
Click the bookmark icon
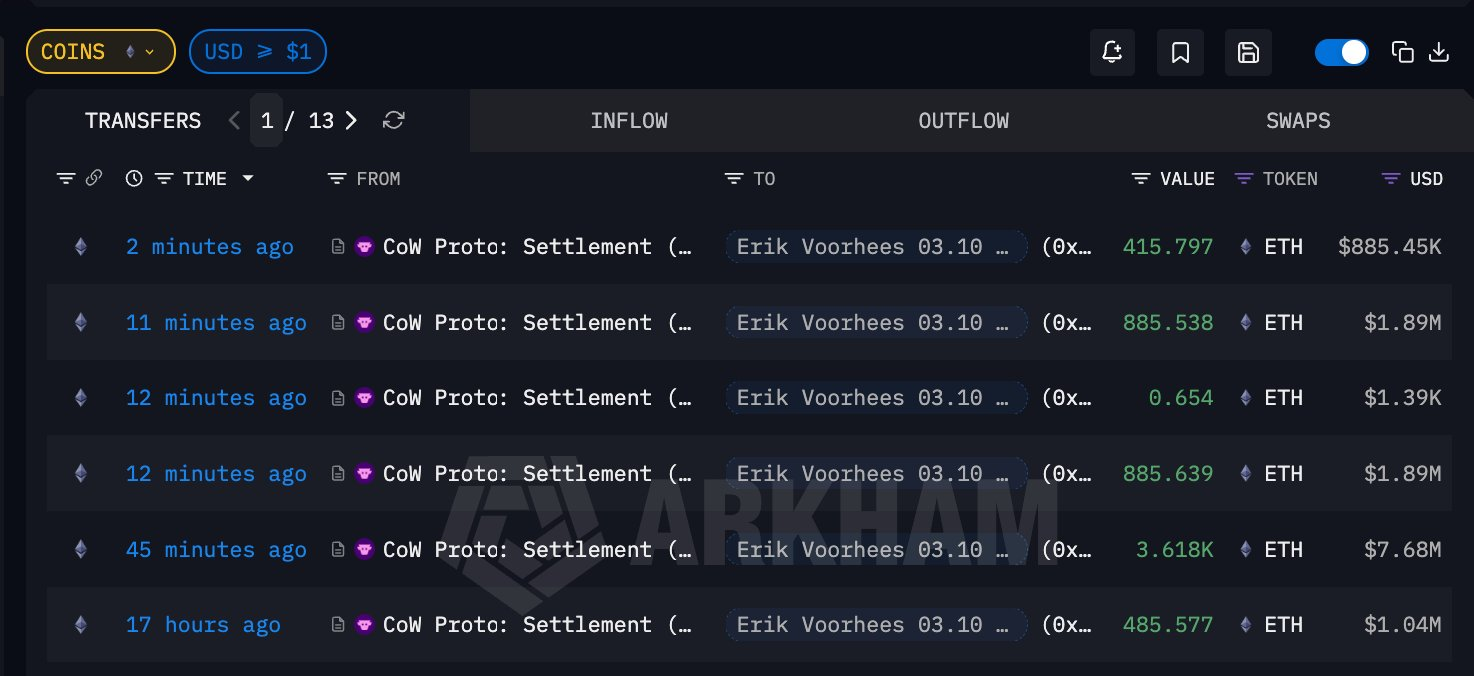1180,53
